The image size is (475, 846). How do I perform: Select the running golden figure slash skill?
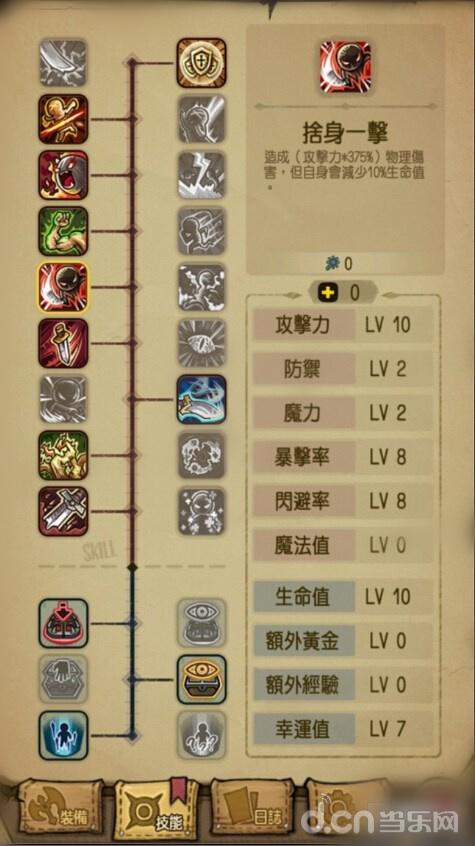63,119
